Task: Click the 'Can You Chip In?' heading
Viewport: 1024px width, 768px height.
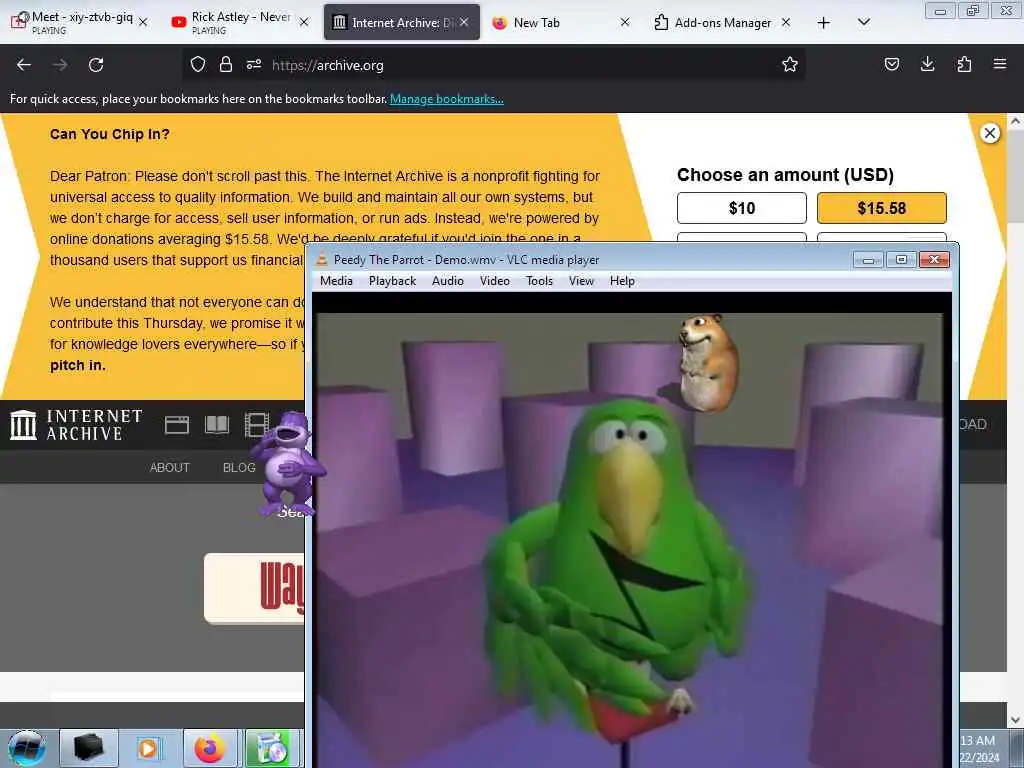Action: tap(110, 135)
